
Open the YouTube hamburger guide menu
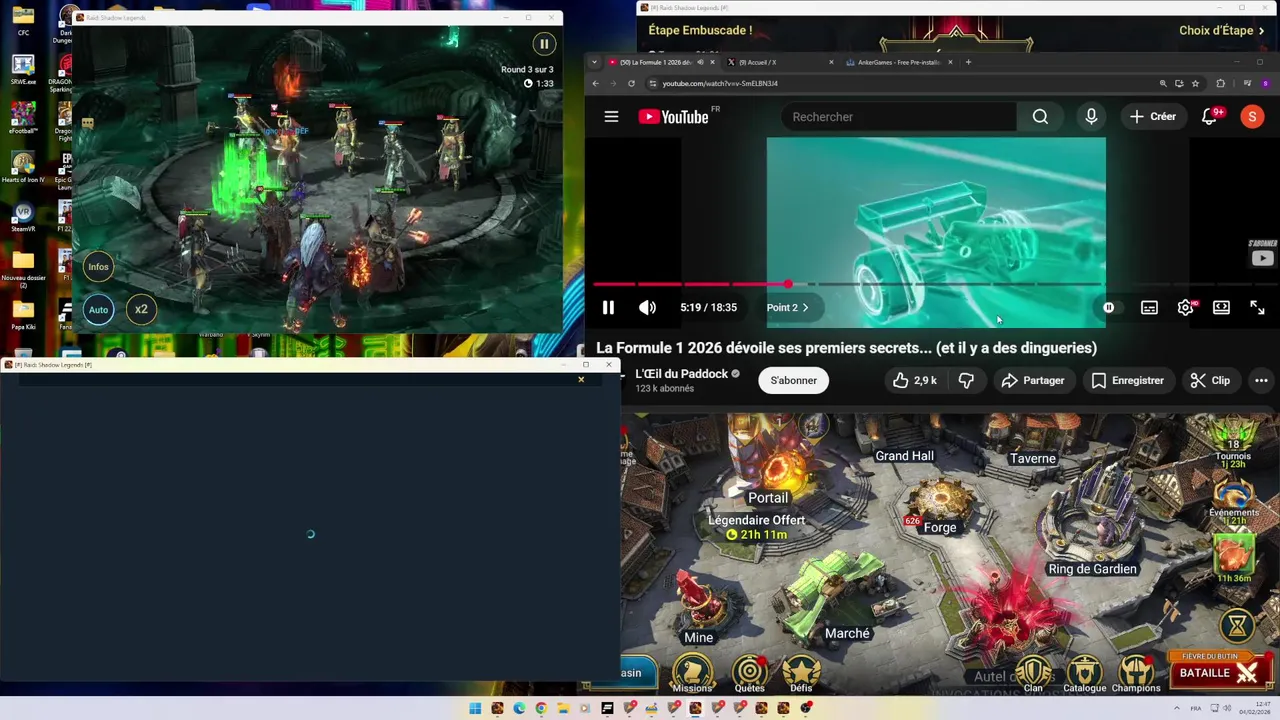click(611, 117)
